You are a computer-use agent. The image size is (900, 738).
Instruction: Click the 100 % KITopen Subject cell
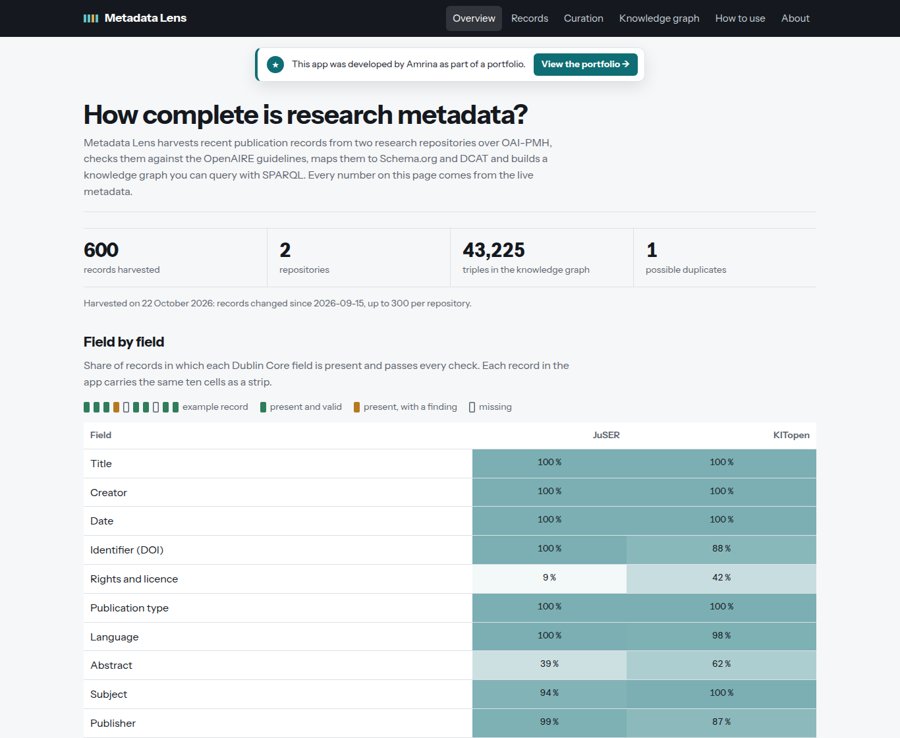721,694
